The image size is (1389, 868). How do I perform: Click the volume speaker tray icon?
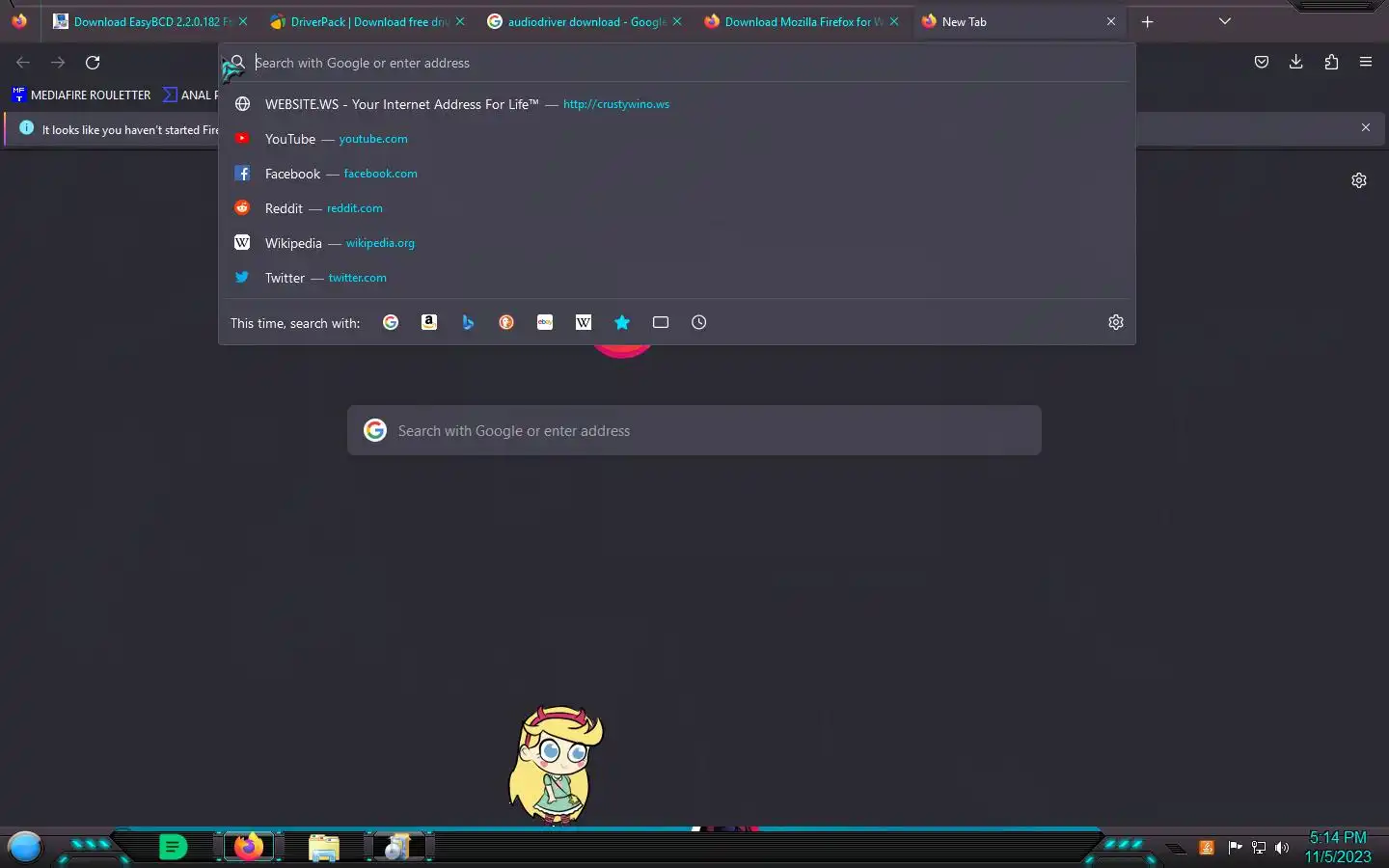1282,848
